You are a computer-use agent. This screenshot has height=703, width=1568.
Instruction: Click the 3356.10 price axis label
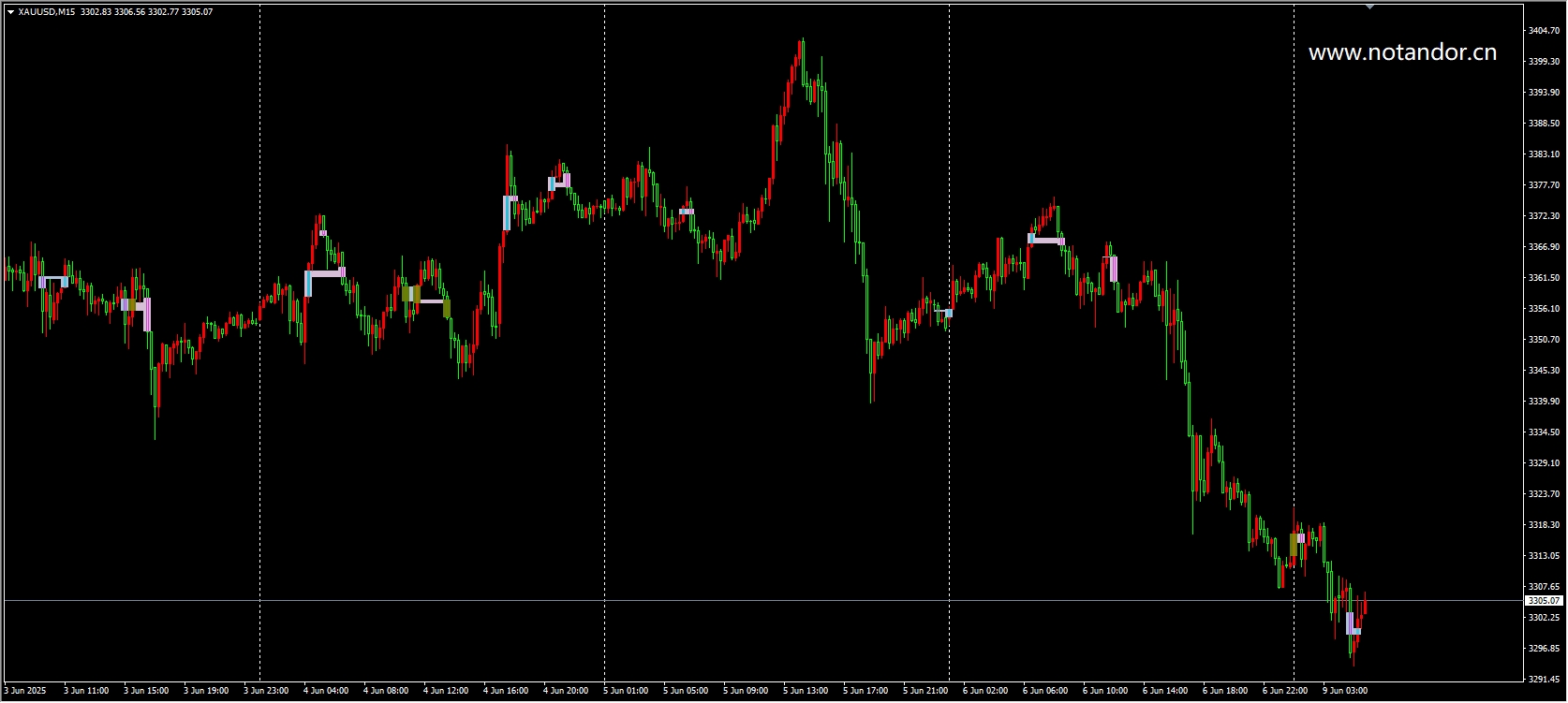pyautogui.click(x=1544, y=309)
